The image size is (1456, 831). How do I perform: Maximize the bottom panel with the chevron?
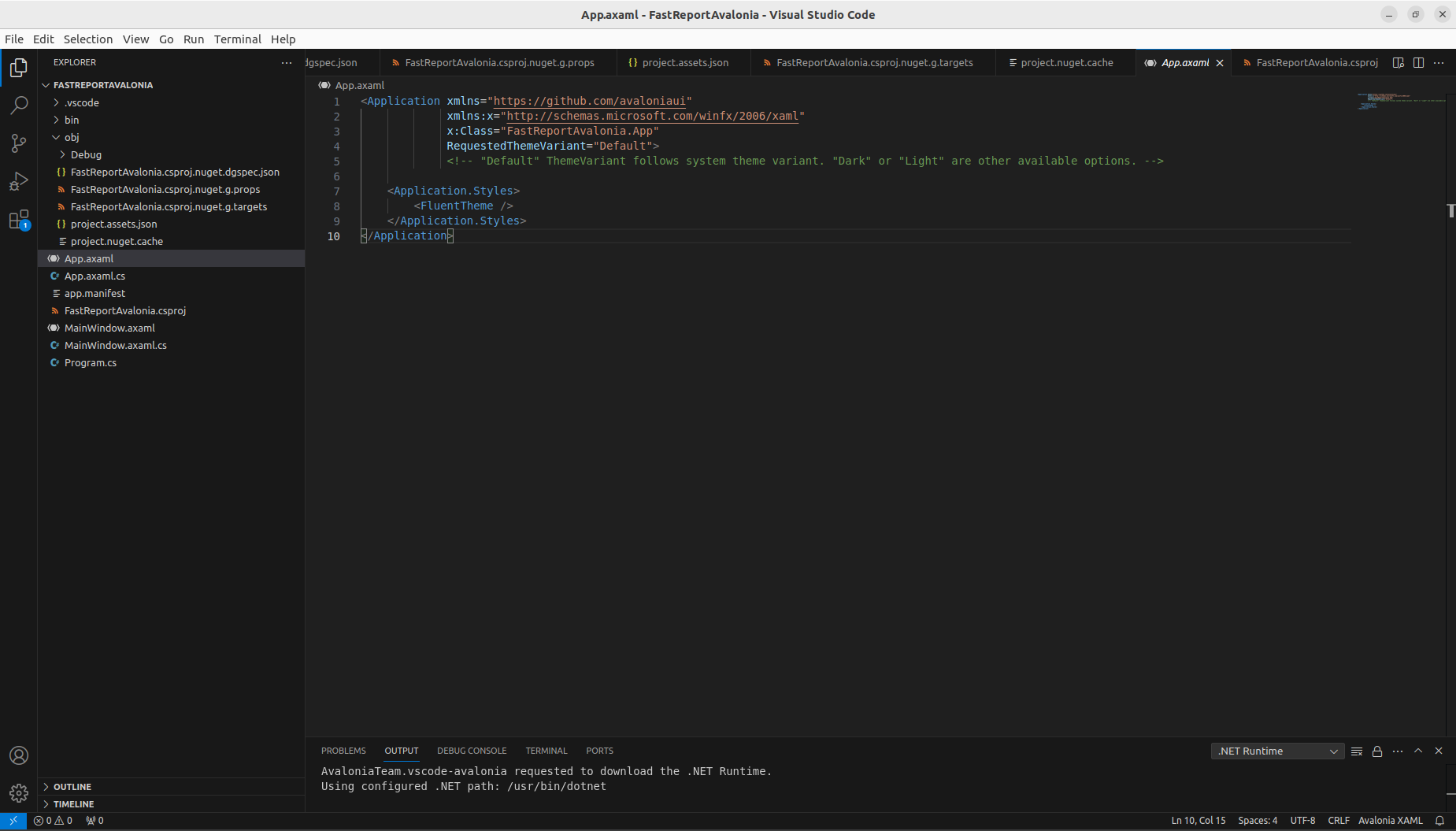[x=1418, y=751]
